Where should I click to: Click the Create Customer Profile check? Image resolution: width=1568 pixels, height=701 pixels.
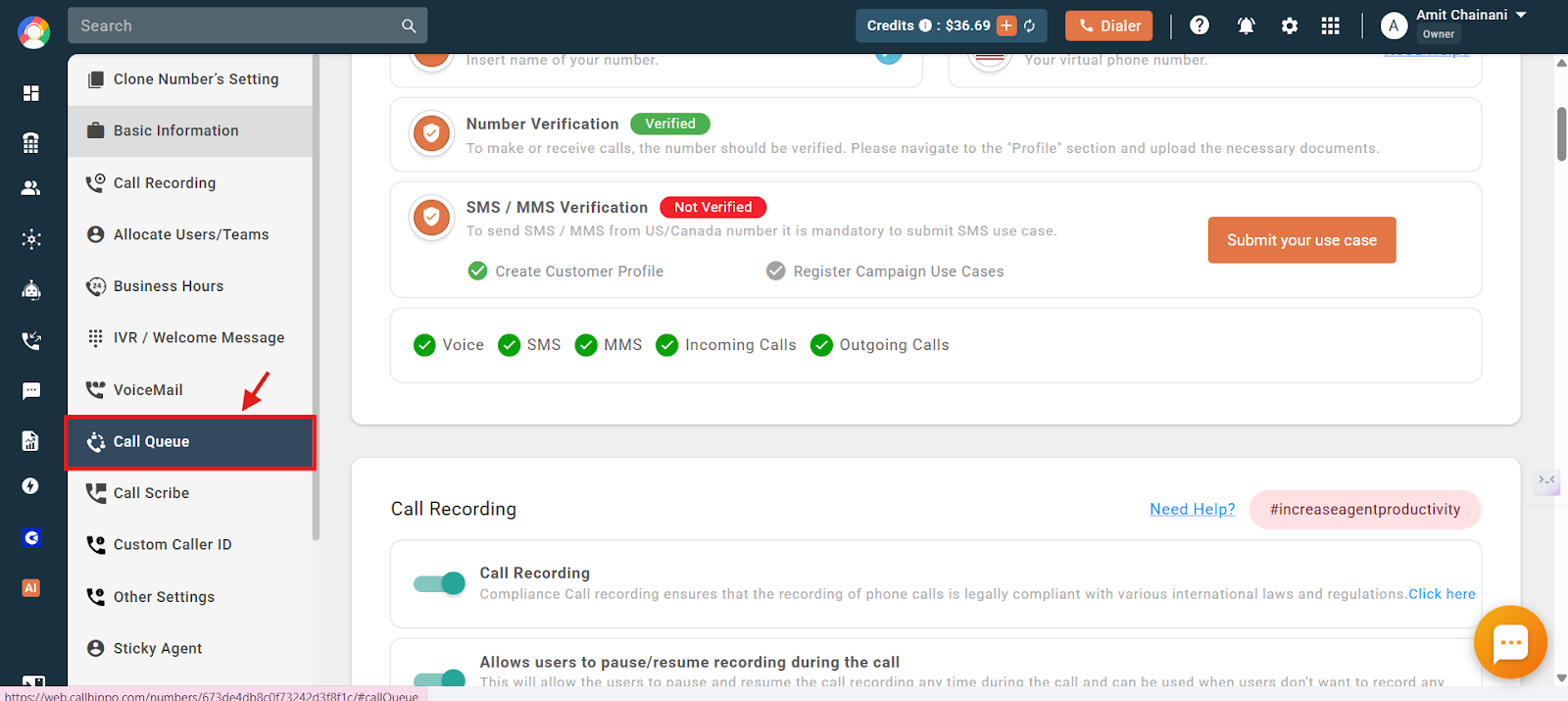477,271
